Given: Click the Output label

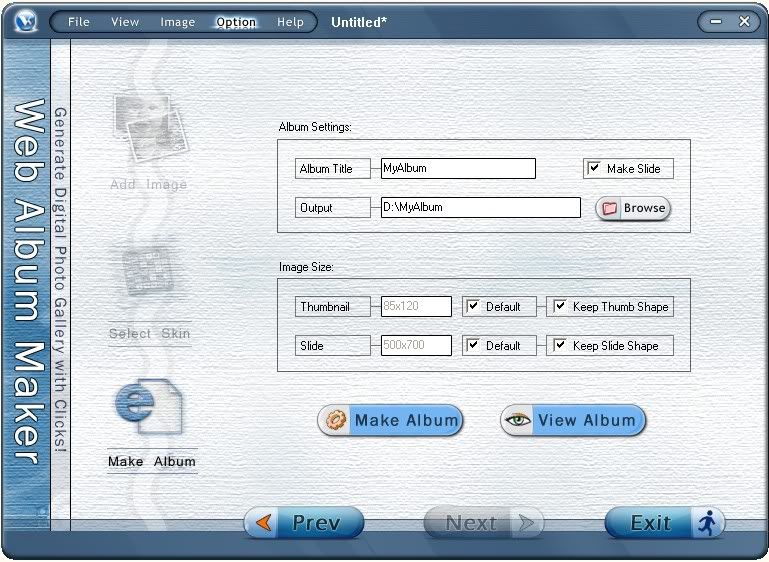Looking at the screenshot, I should point(316,208).
